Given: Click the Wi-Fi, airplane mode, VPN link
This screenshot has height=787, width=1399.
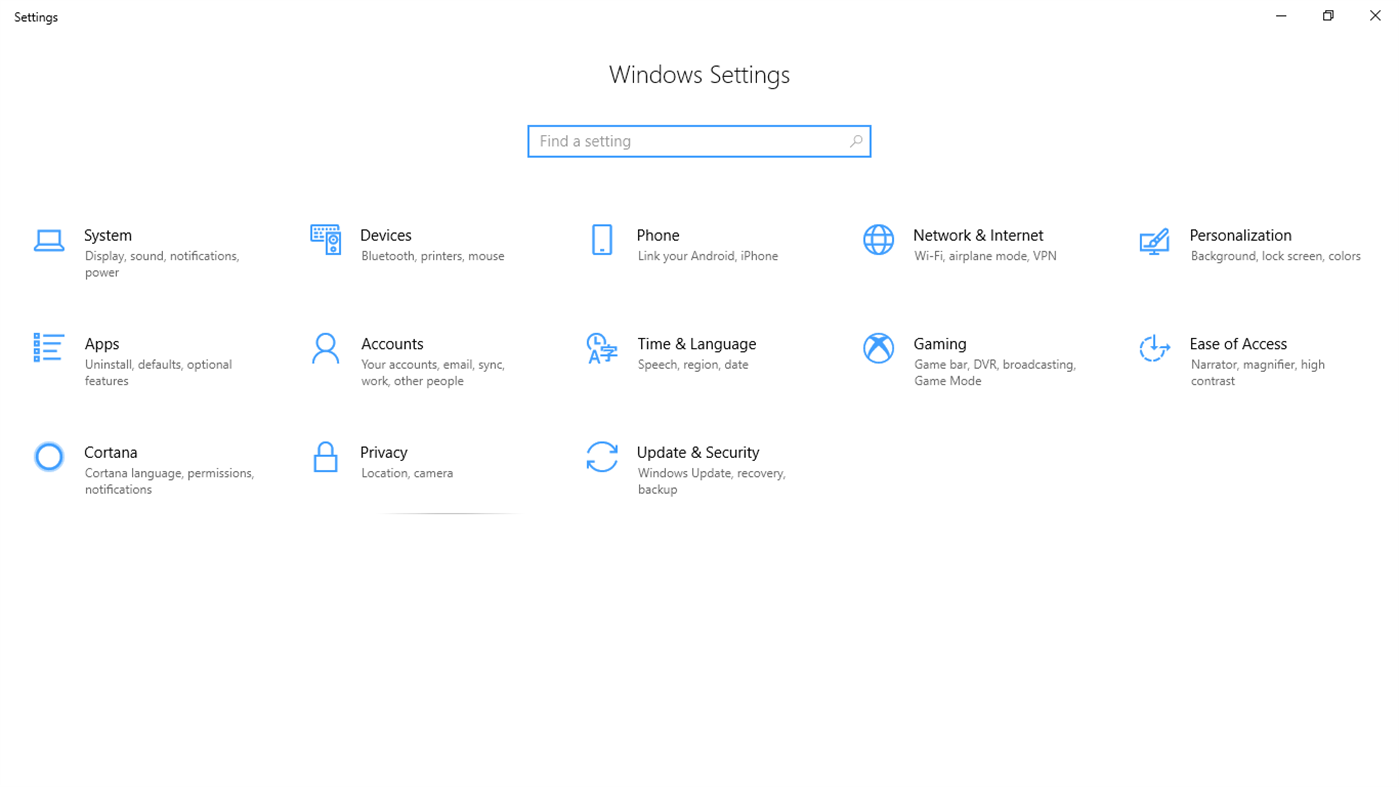Looking at the screenshot, I should [984, 255].
